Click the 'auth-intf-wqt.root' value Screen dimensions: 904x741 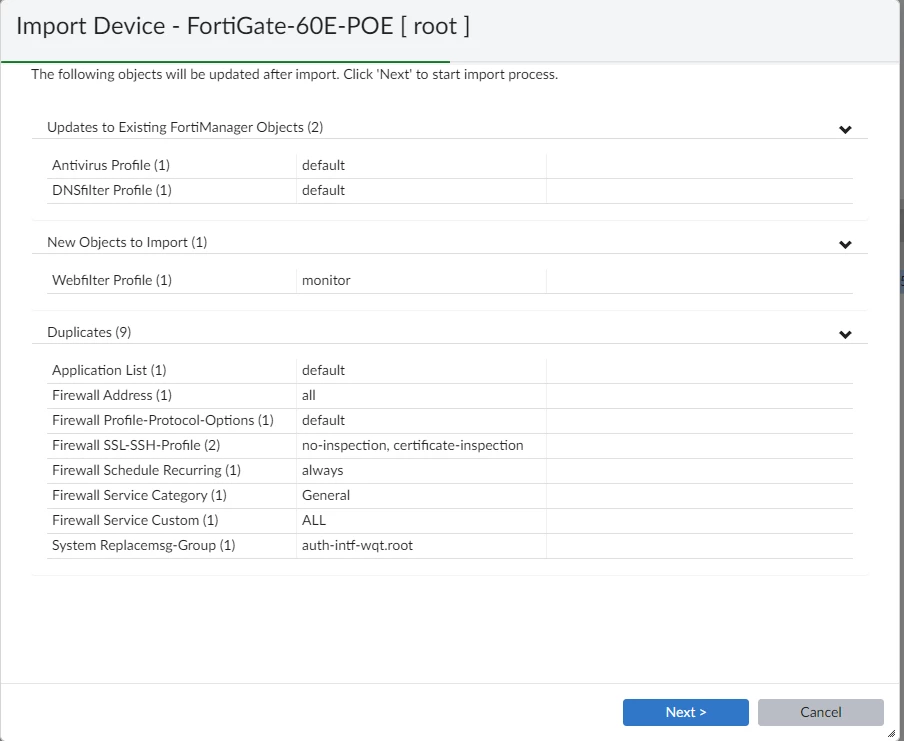(357, 546)
